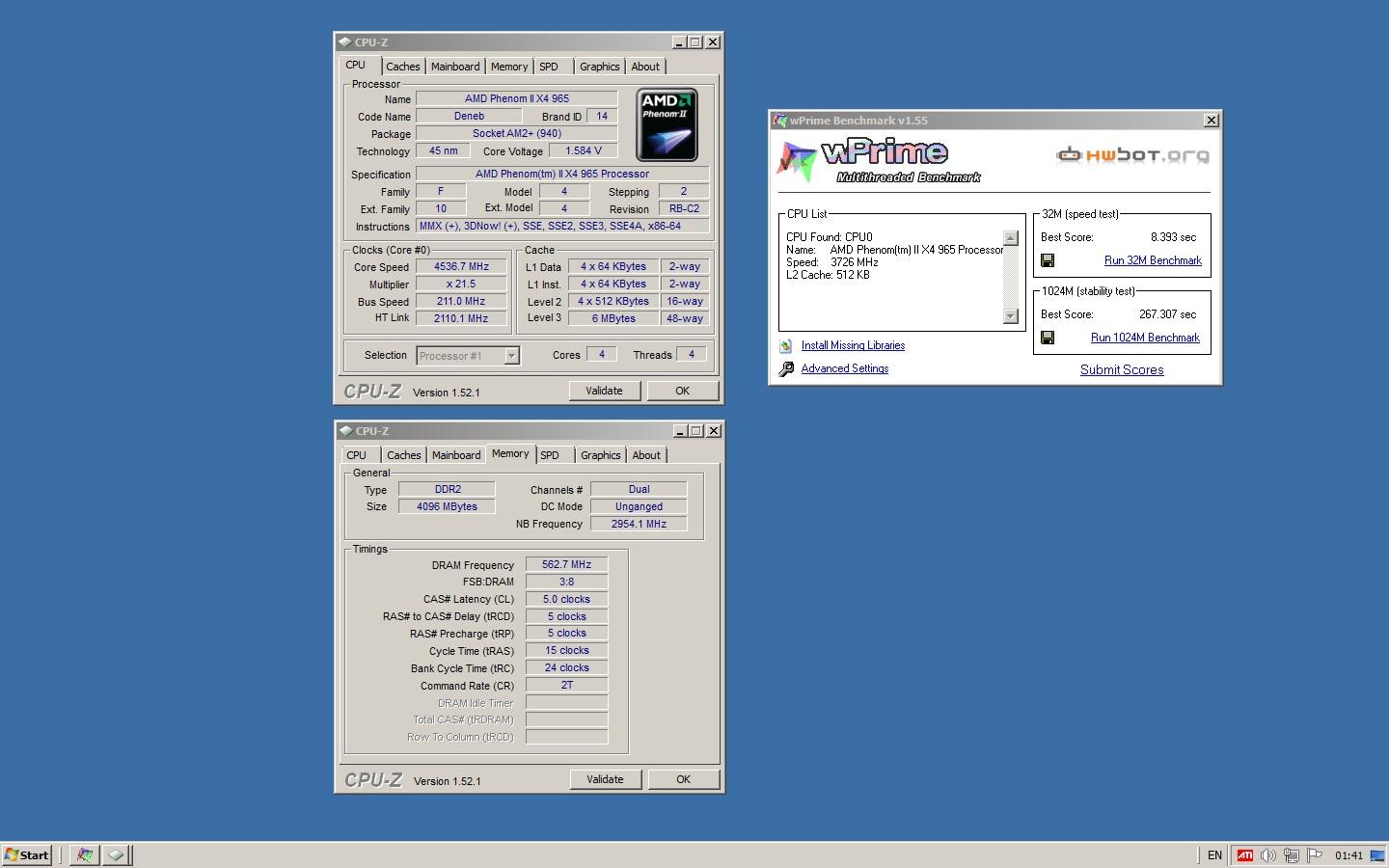Image resolution: width=1389 pixels, height=868 pixels.
Task: Click CPU List scroll down arrow
Action: pos(1011,315)
